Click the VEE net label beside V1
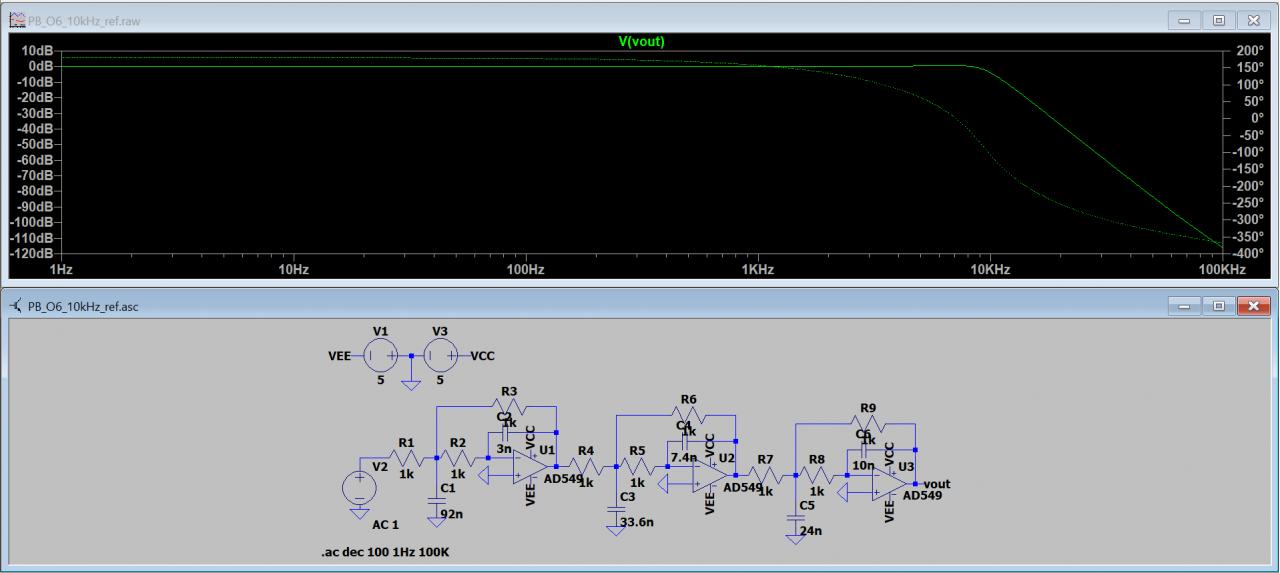The width and height of the screenshot is (1280, 573). click(x=339, y=356)
